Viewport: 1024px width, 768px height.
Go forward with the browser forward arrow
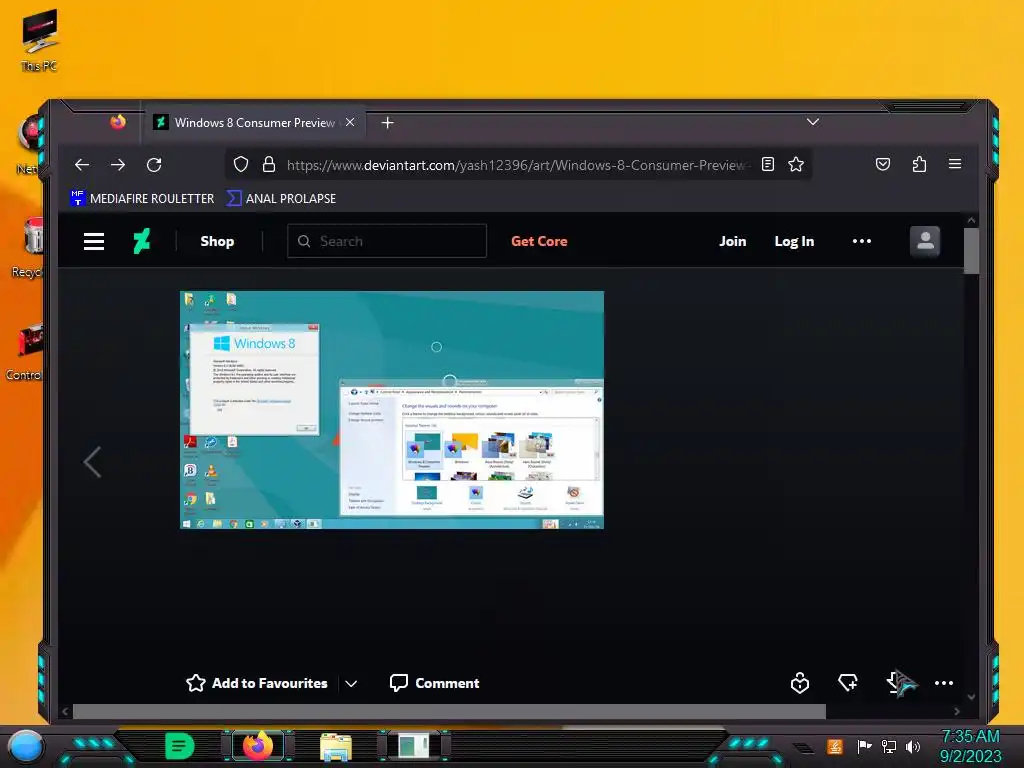tap(118, 165)
